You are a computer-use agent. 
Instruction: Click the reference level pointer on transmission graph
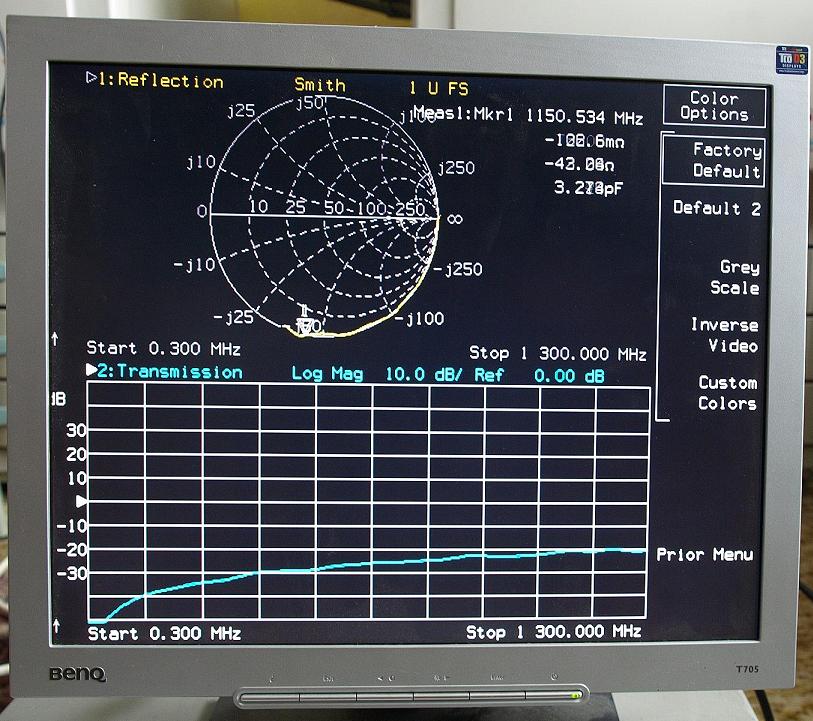tap(82, 500)
